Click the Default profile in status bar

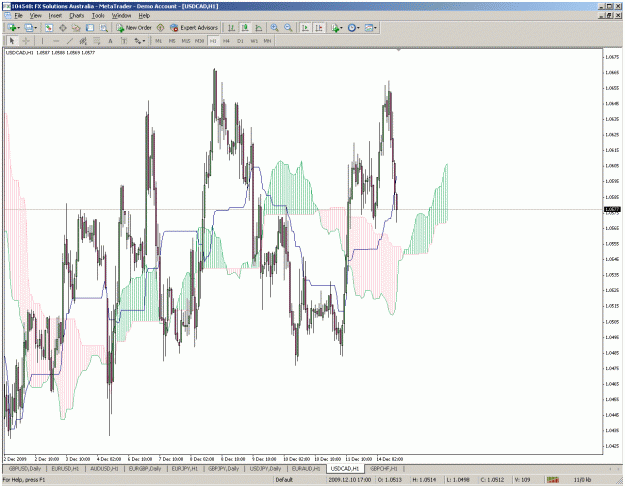point(284,480)
